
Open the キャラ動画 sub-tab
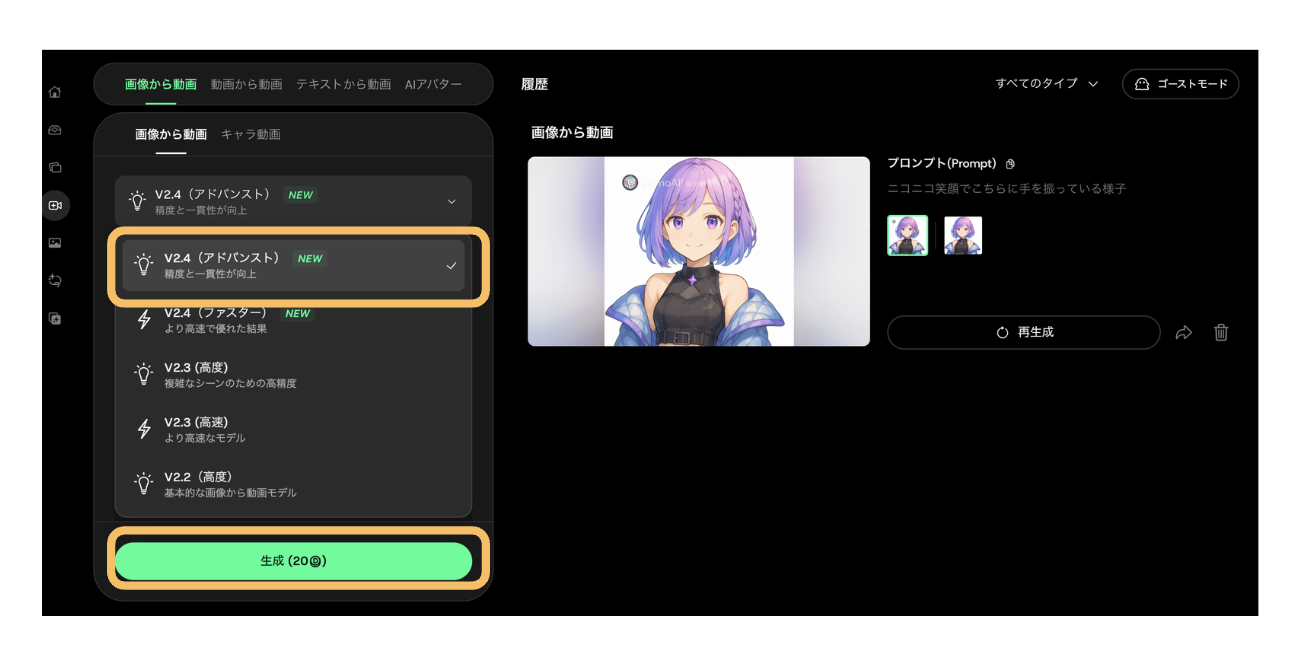pos(251,134)
